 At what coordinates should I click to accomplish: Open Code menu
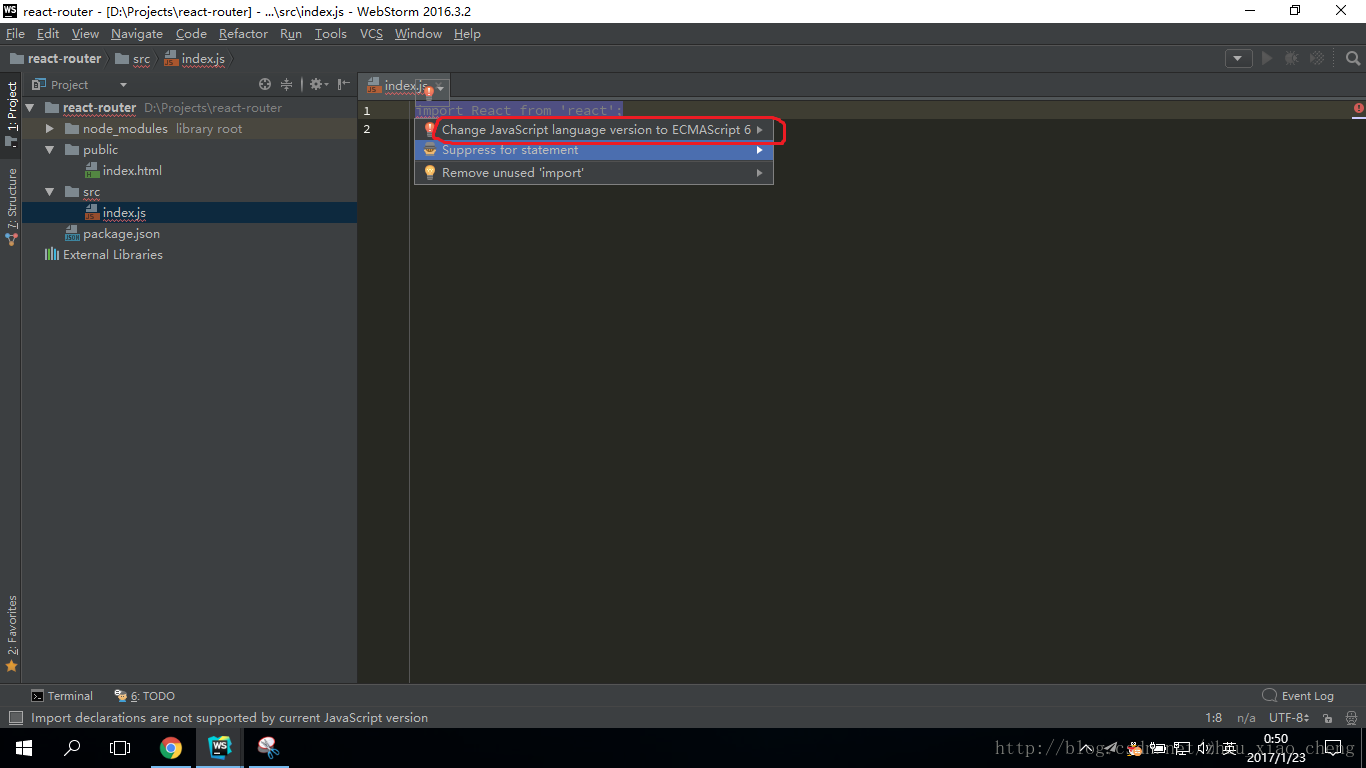click(191, 34)
